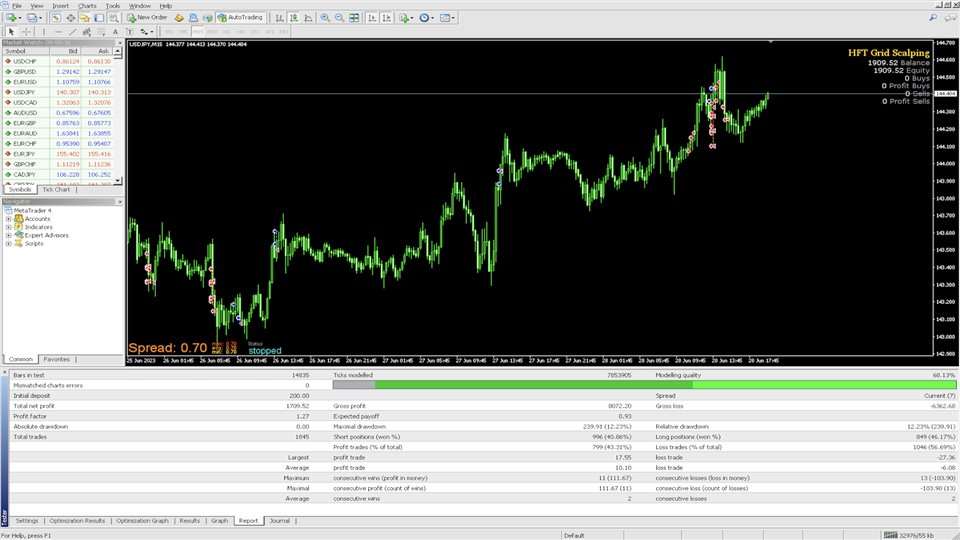Open the Strategy Tester toolbar icon

[114, 18]
